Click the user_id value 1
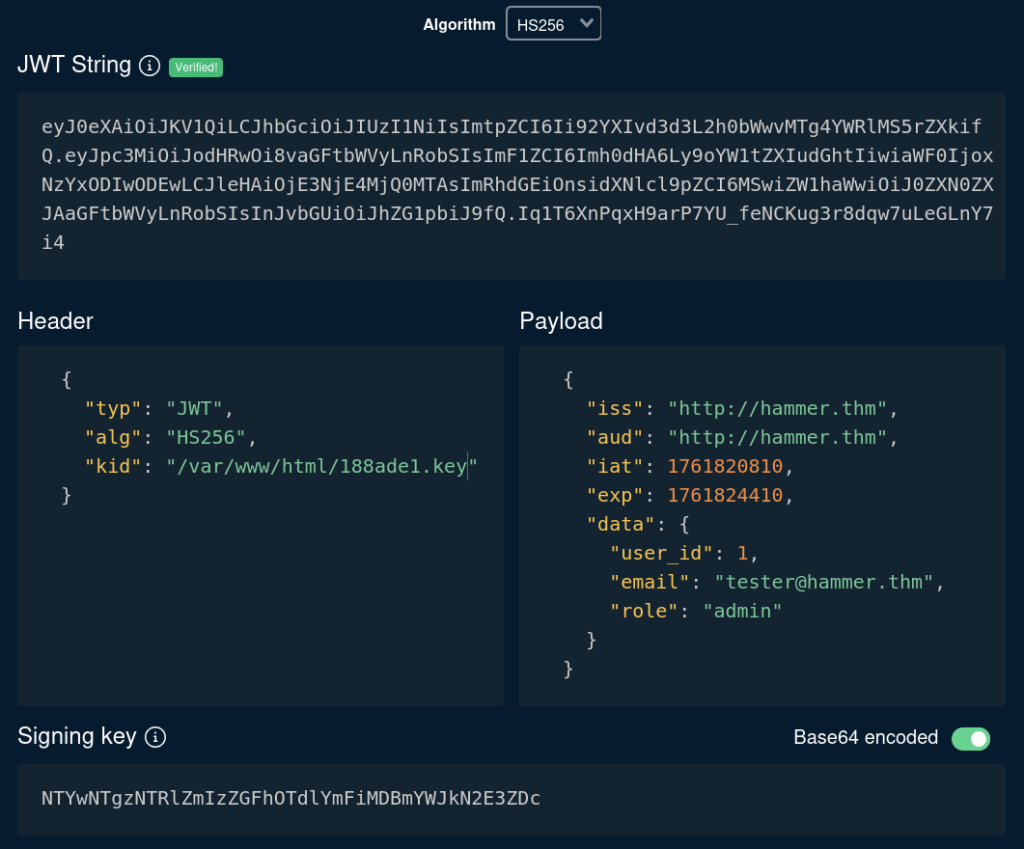 coord(741,553)
